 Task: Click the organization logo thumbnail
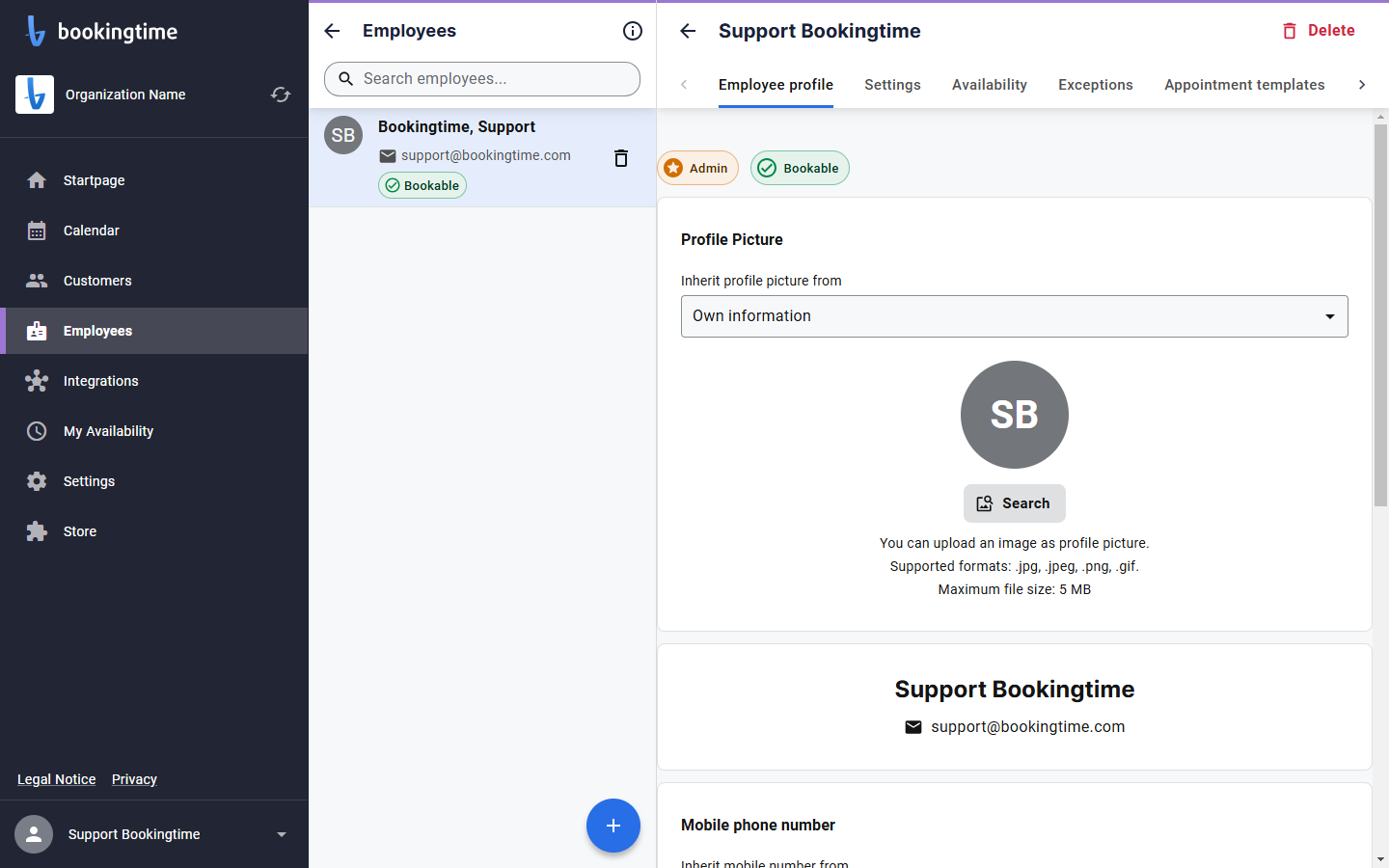click(35, 95)
